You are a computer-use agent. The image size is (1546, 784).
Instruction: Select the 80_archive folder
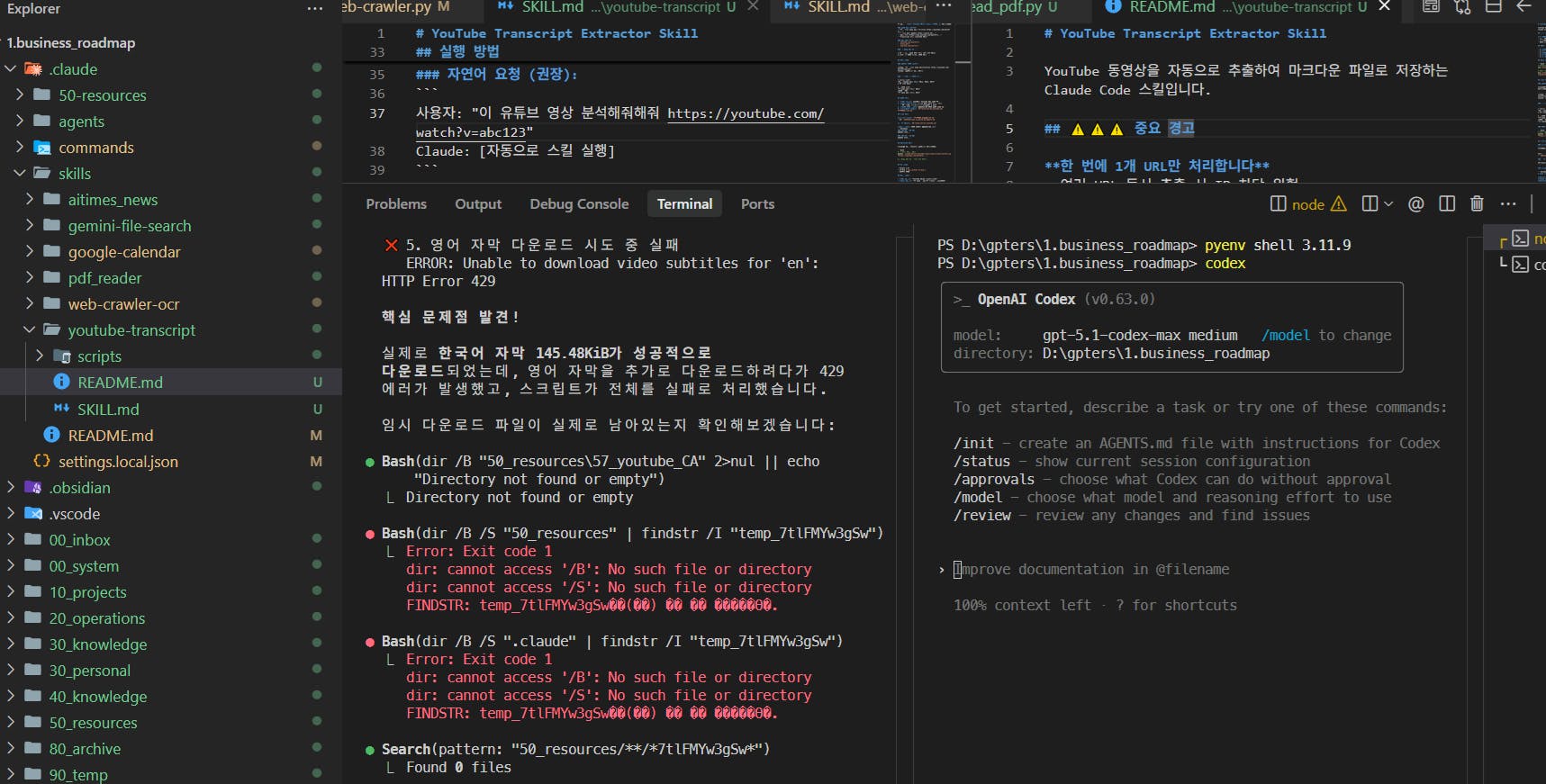pyautogui.click(x=171, y=749)
